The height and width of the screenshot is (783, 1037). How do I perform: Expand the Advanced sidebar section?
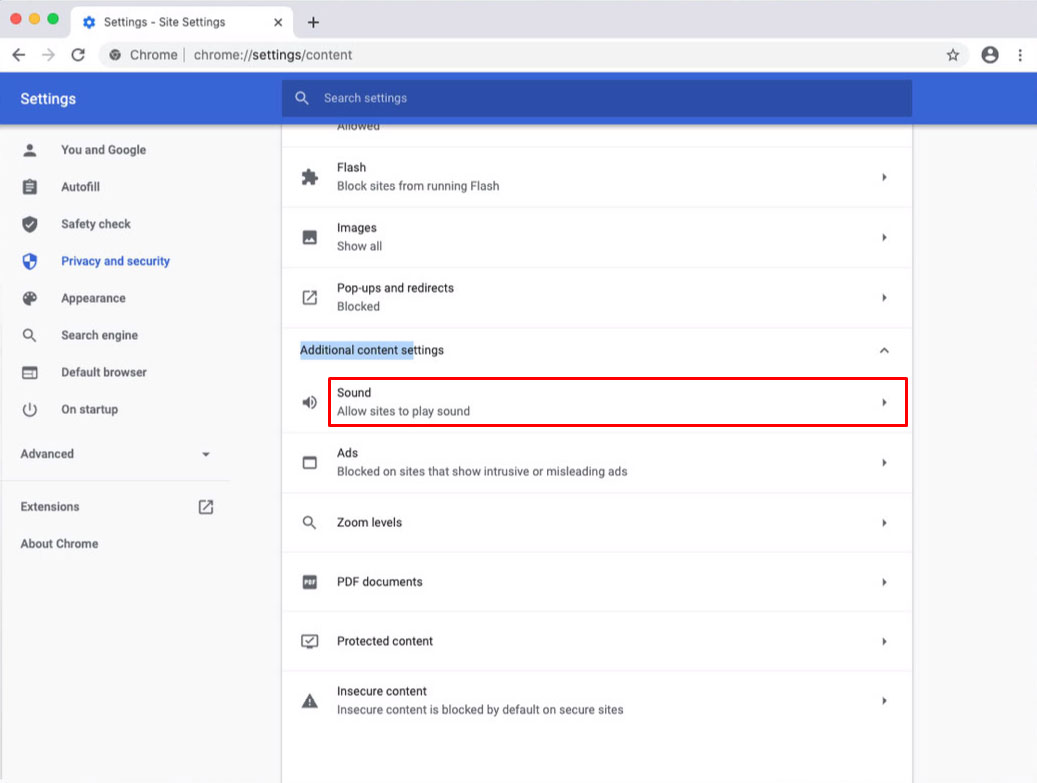[x=206, y=454]
